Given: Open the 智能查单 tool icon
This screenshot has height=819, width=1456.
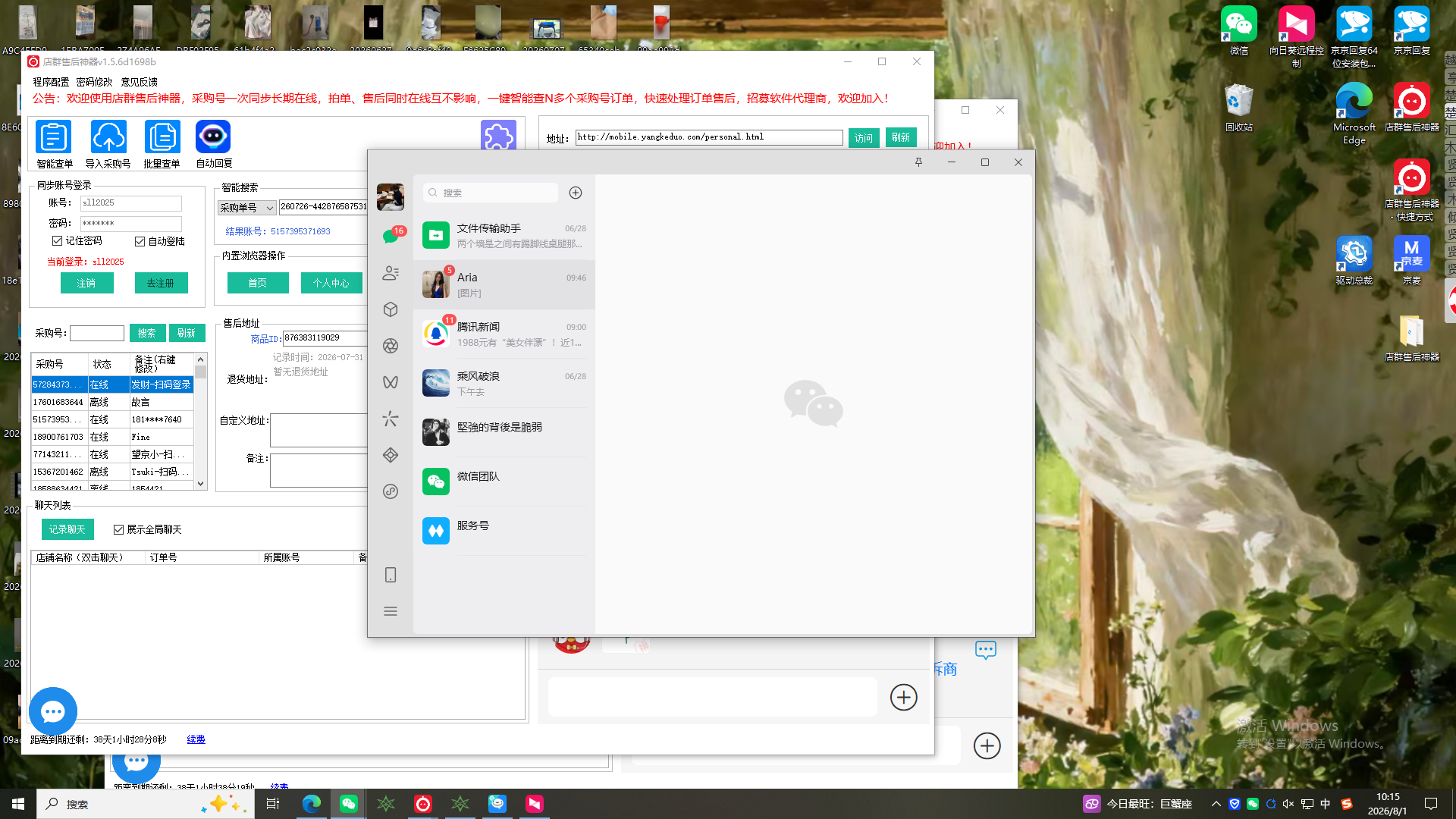Looking at the screenshot, I should [x=53, y=137].
